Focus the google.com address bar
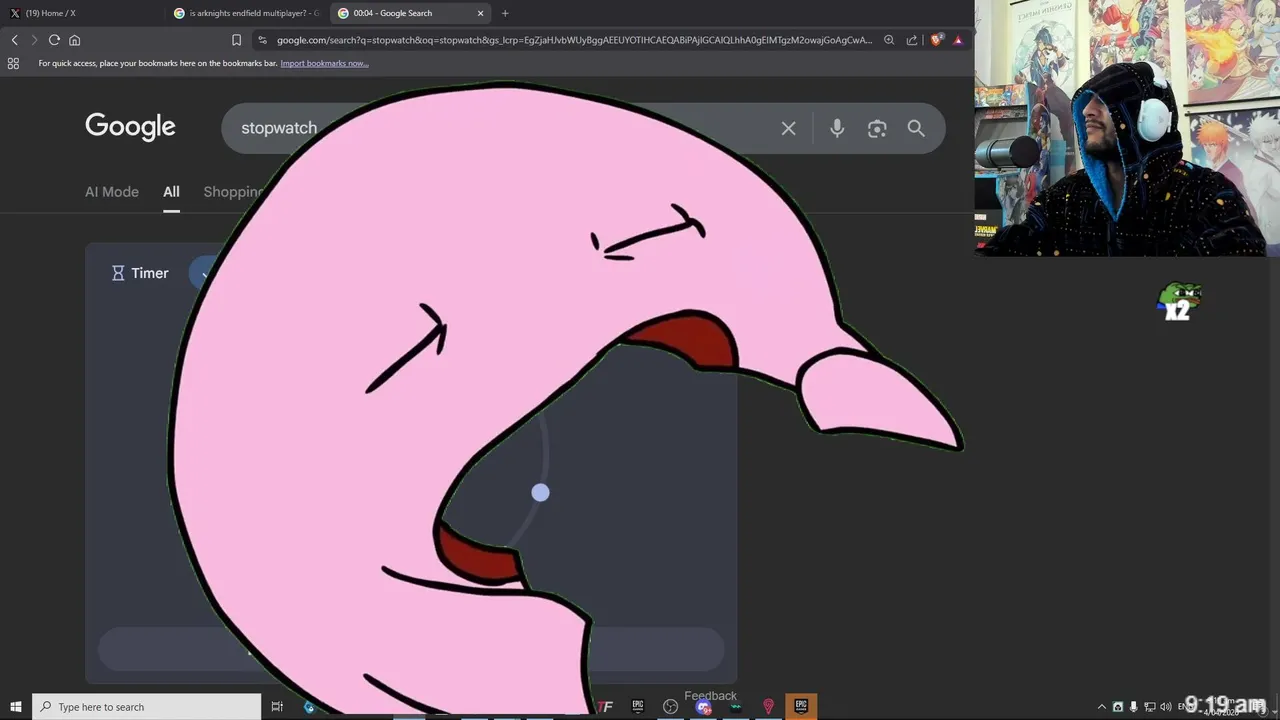This screenshot has width=1280, height=720. coord(574,40)
